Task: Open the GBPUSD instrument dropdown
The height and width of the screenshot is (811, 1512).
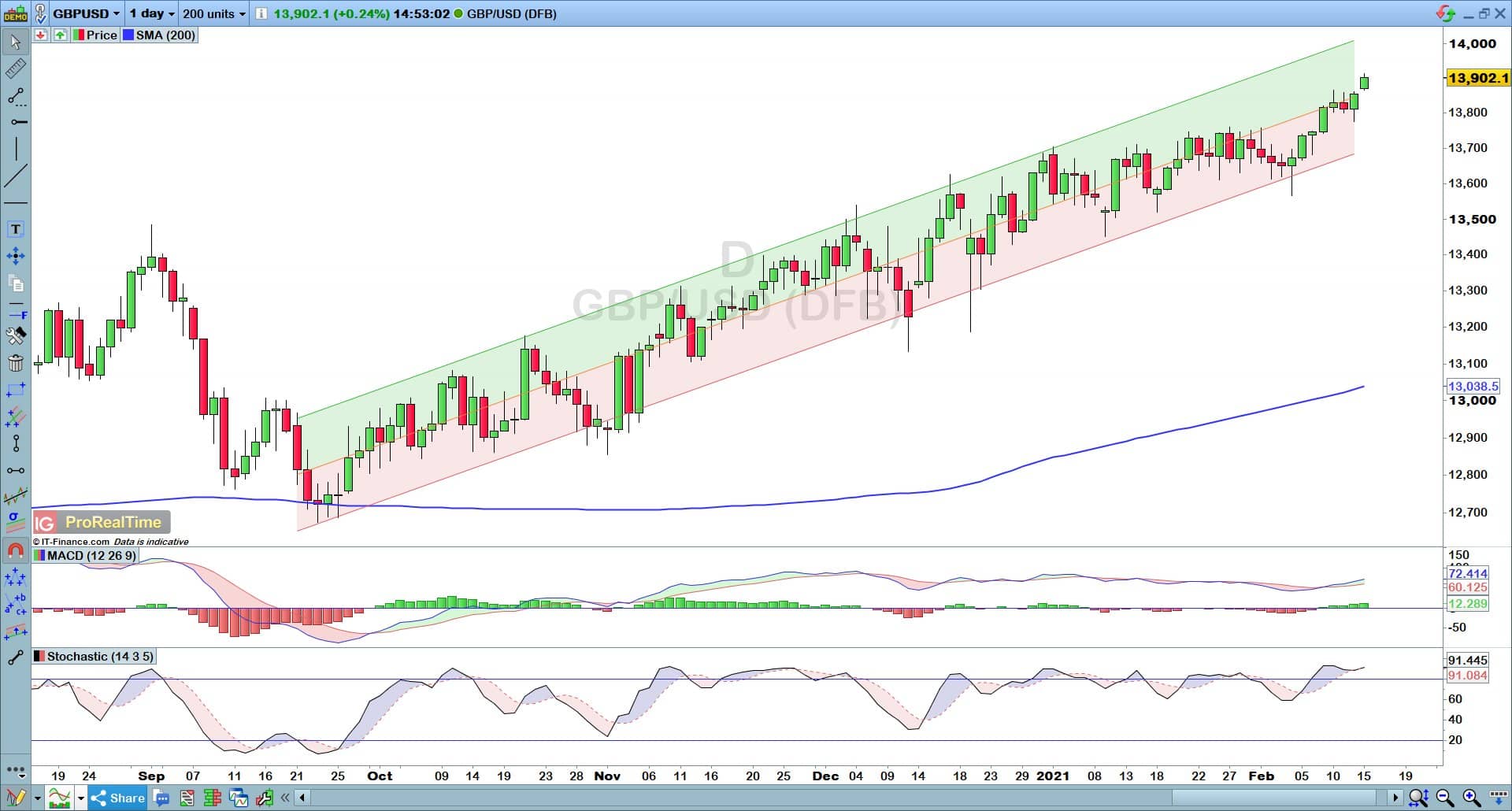Action: 86,13
